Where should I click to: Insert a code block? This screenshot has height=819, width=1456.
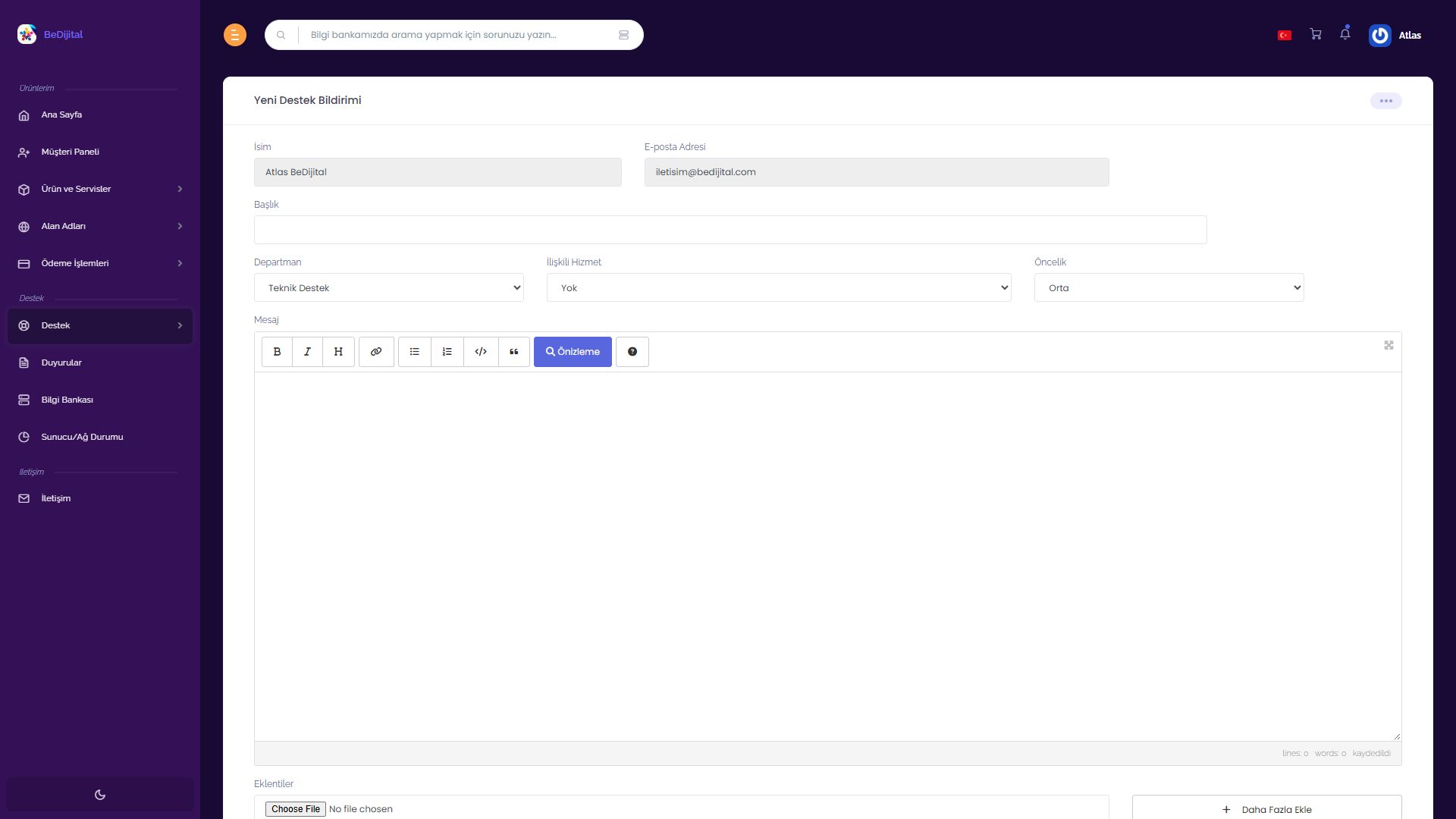click(481, 352)
